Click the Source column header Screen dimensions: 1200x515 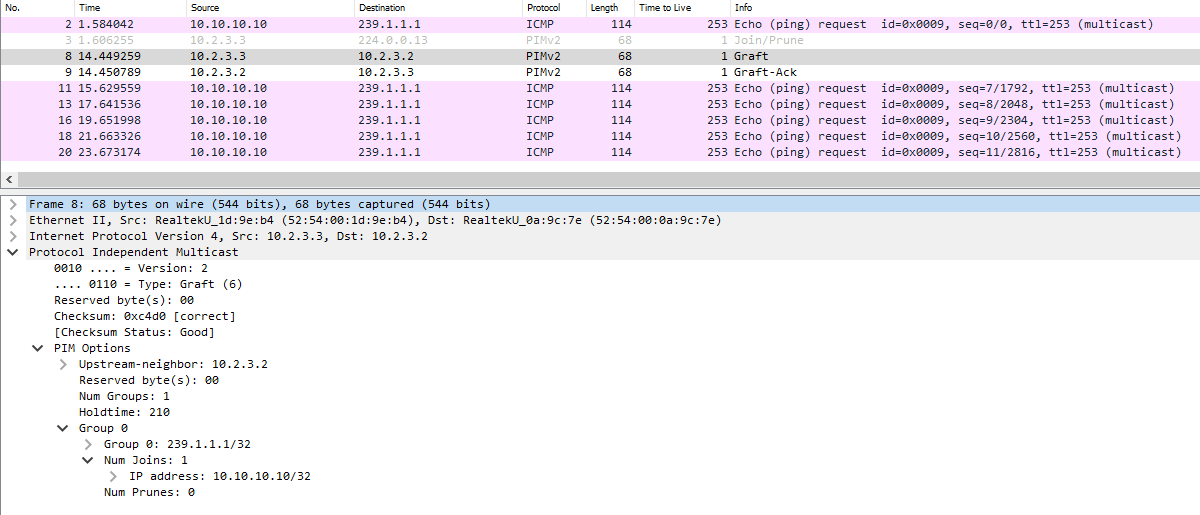(x=206, y=7)
